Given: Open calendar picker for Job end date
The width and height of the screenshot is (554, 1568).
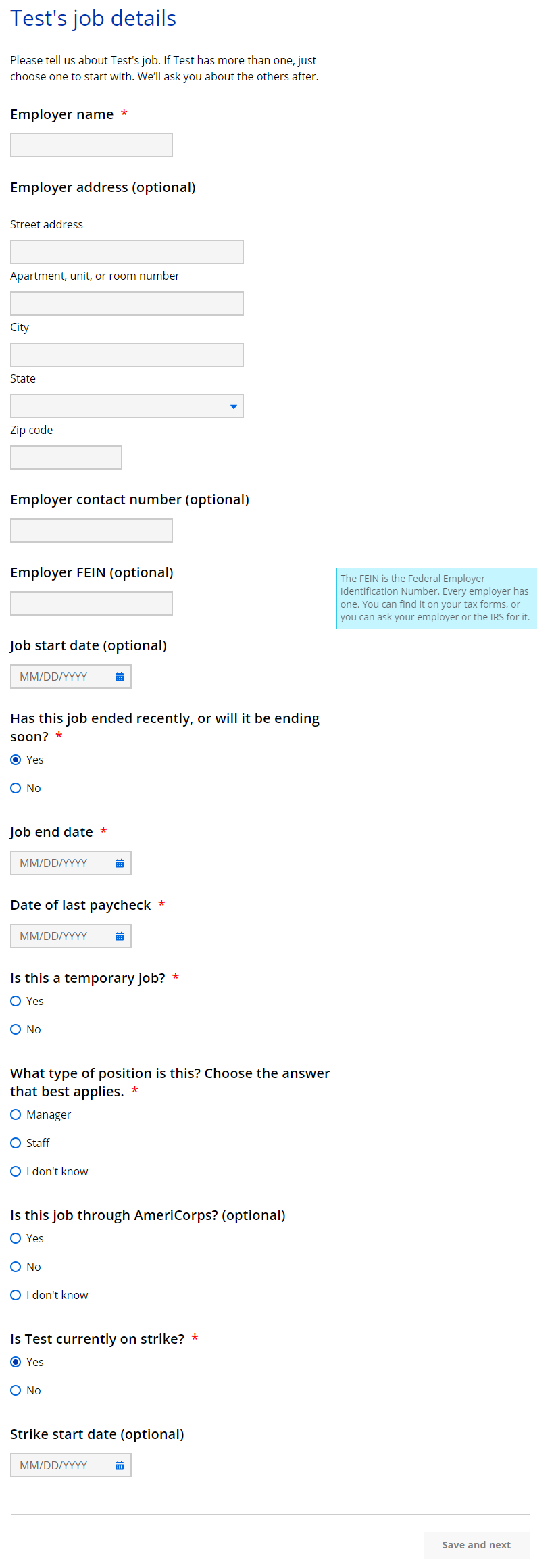Looking at the screenshot, I should point(120,863).
